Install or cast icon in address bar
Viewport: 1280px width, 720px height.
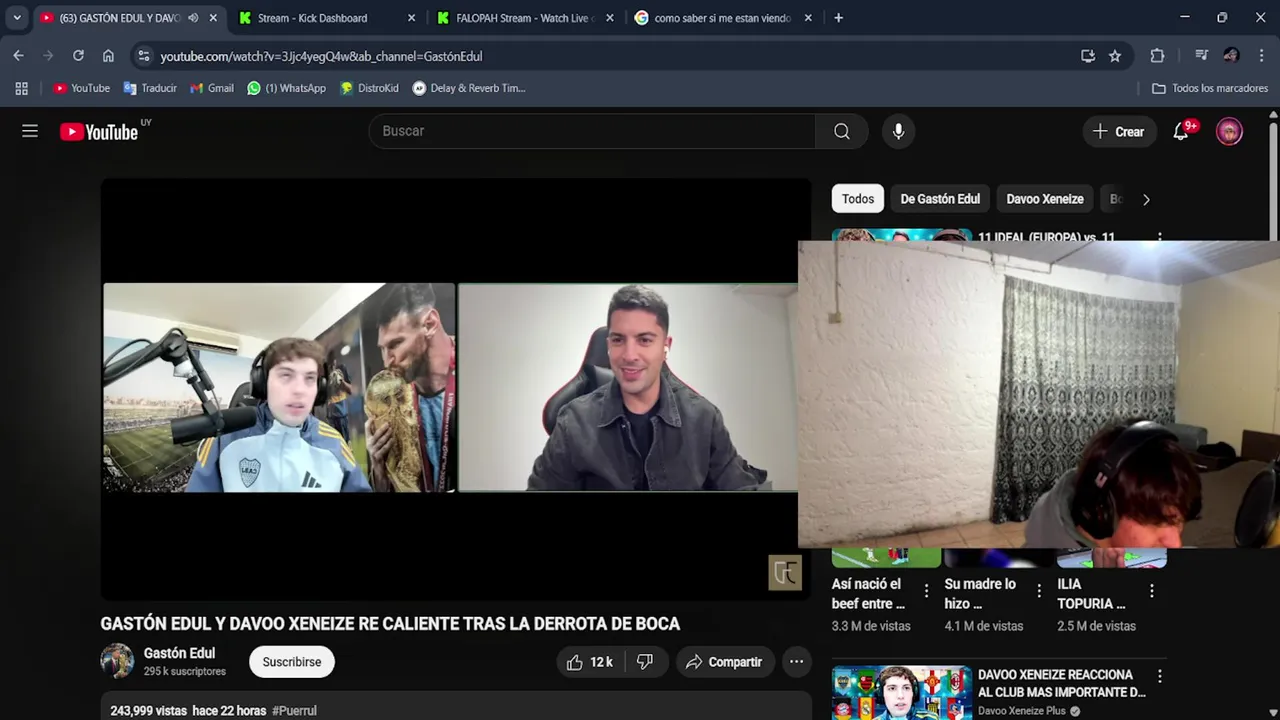pos(1088,56)
